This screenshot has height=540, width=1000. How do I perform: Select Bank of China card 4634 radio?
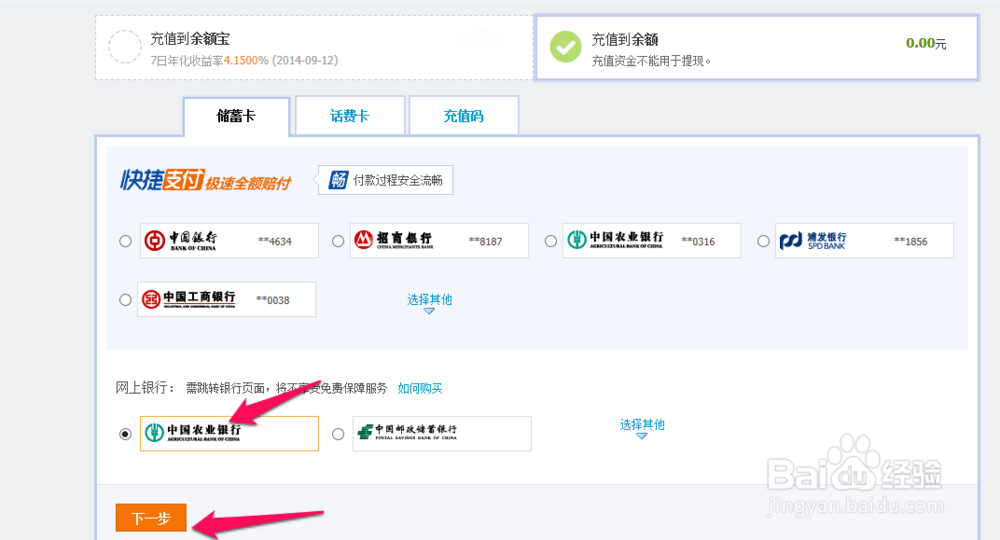(x=126, y=241)
